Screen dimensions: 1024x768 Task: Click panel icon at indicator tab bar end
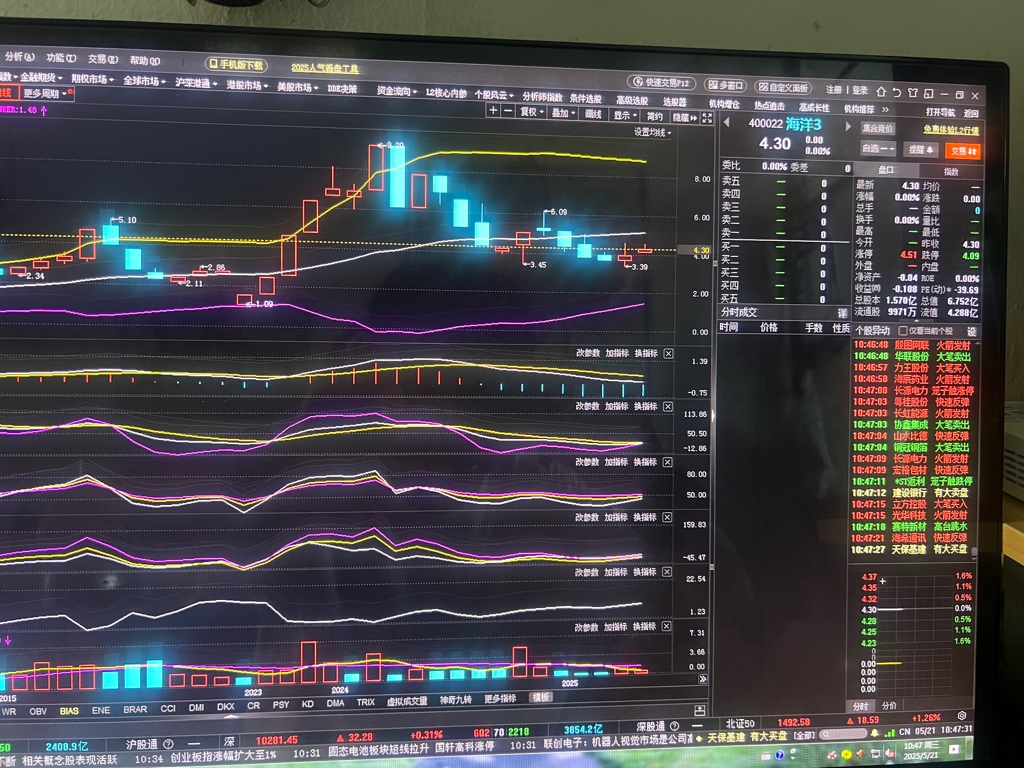[x=699, y=710]
